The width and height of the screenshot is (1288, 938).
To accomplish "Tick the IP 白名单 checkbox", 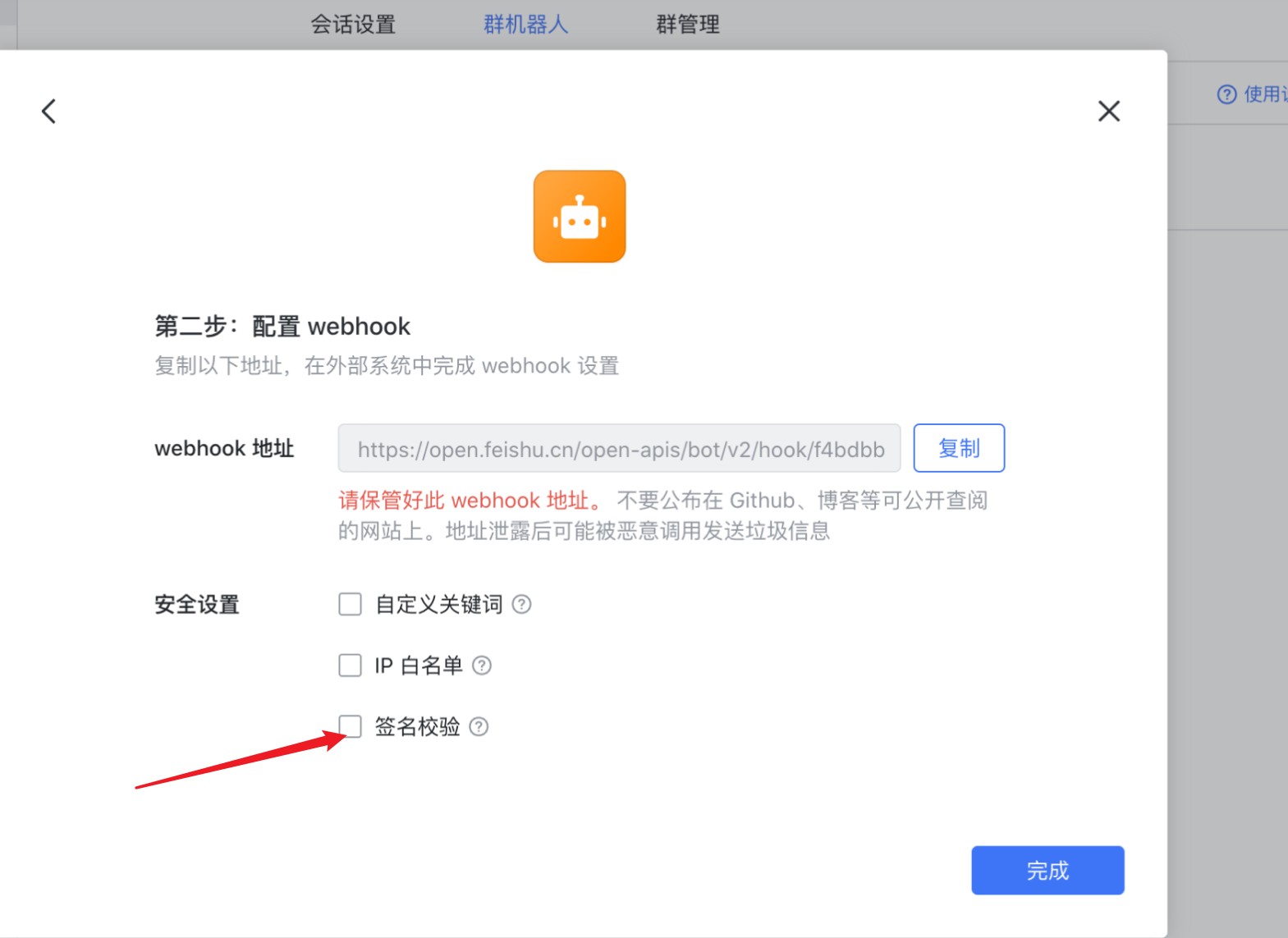I will point(351,666).
